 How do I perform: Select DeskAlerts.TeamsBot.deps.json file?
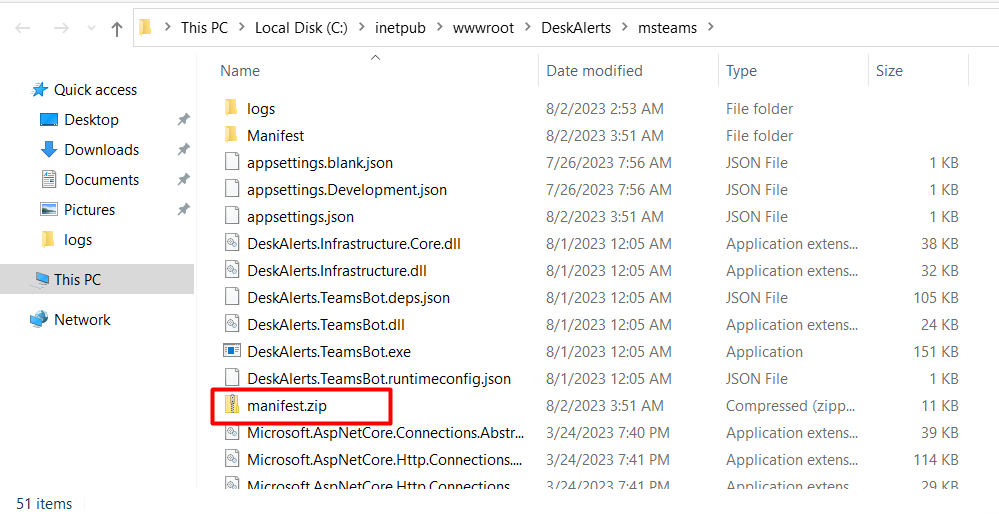(349, 298)
